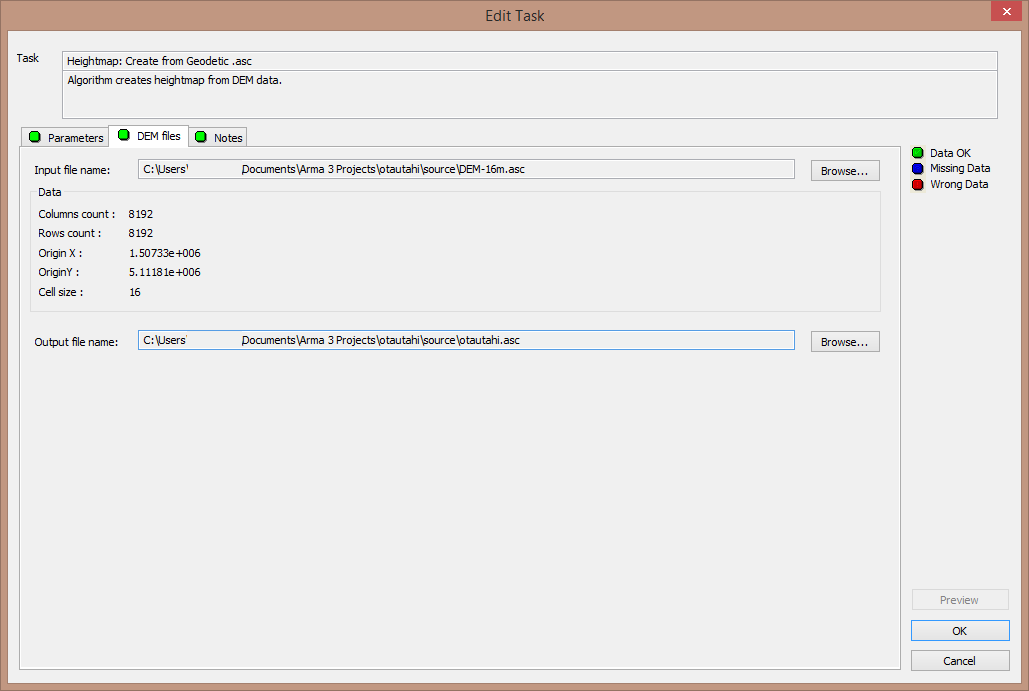Switch to the Parameters tab
Screen dimensions: 1029x691
pos(66,137)
